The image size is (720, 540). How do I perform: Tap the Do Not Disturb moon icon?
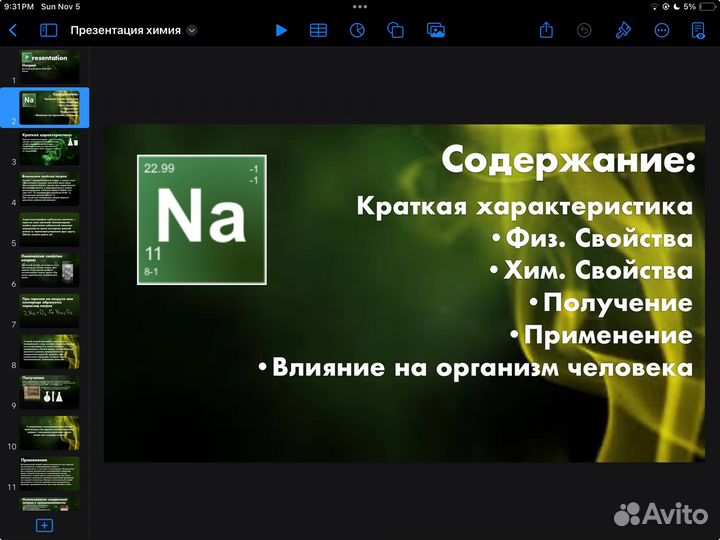[x=676, y=7]
